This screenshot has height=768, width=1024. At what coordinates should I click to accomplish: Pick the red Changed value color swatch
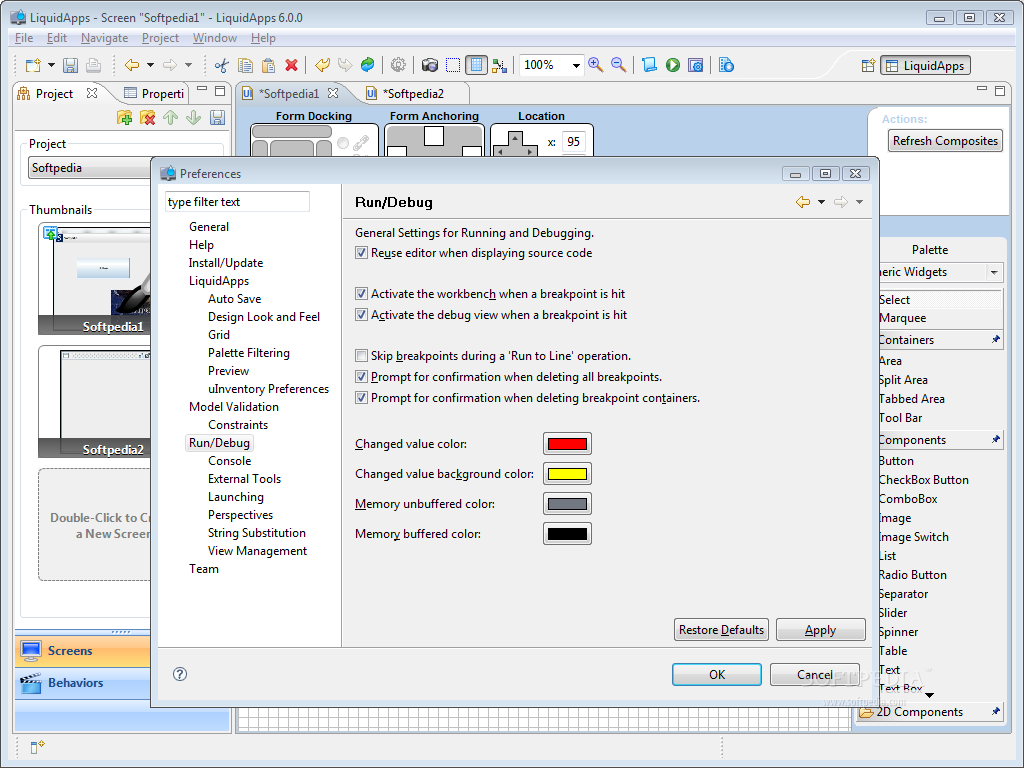coord(567,444)
